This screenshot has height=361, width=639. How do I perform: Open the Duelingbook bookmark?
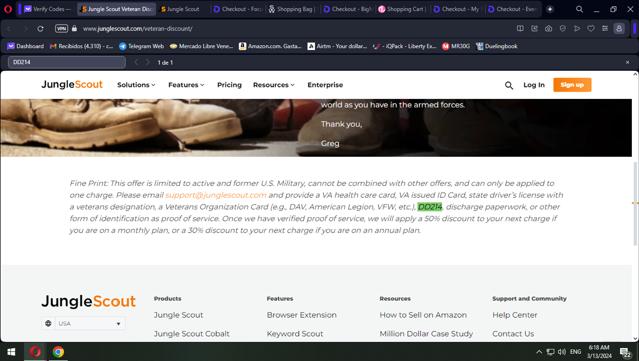click(496, 46)
